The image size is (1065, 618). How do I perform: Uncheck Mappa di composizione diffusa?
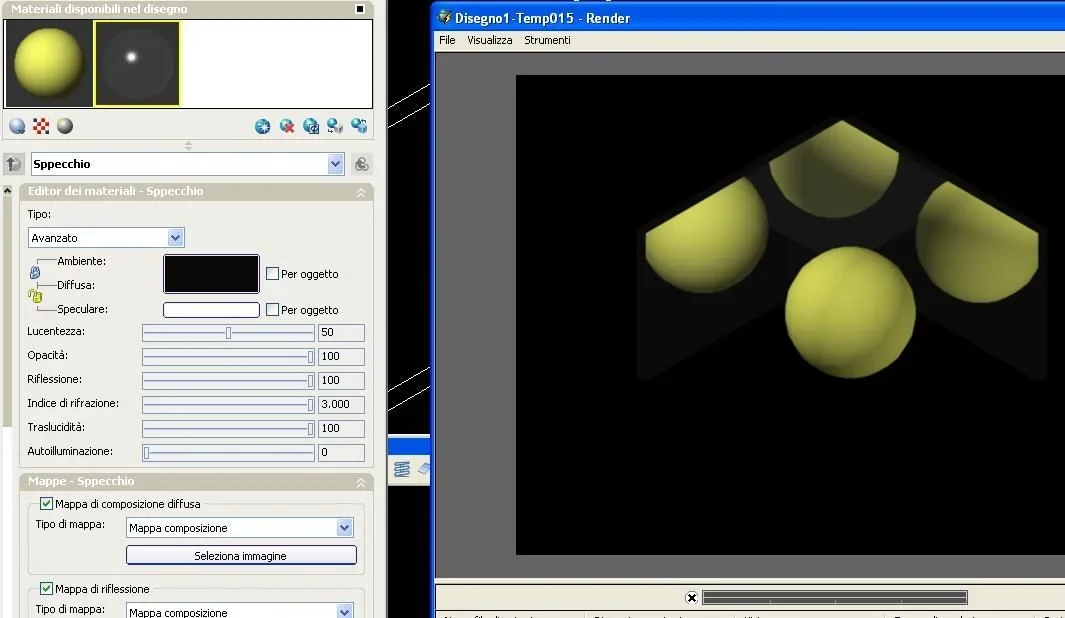point(46,504)
